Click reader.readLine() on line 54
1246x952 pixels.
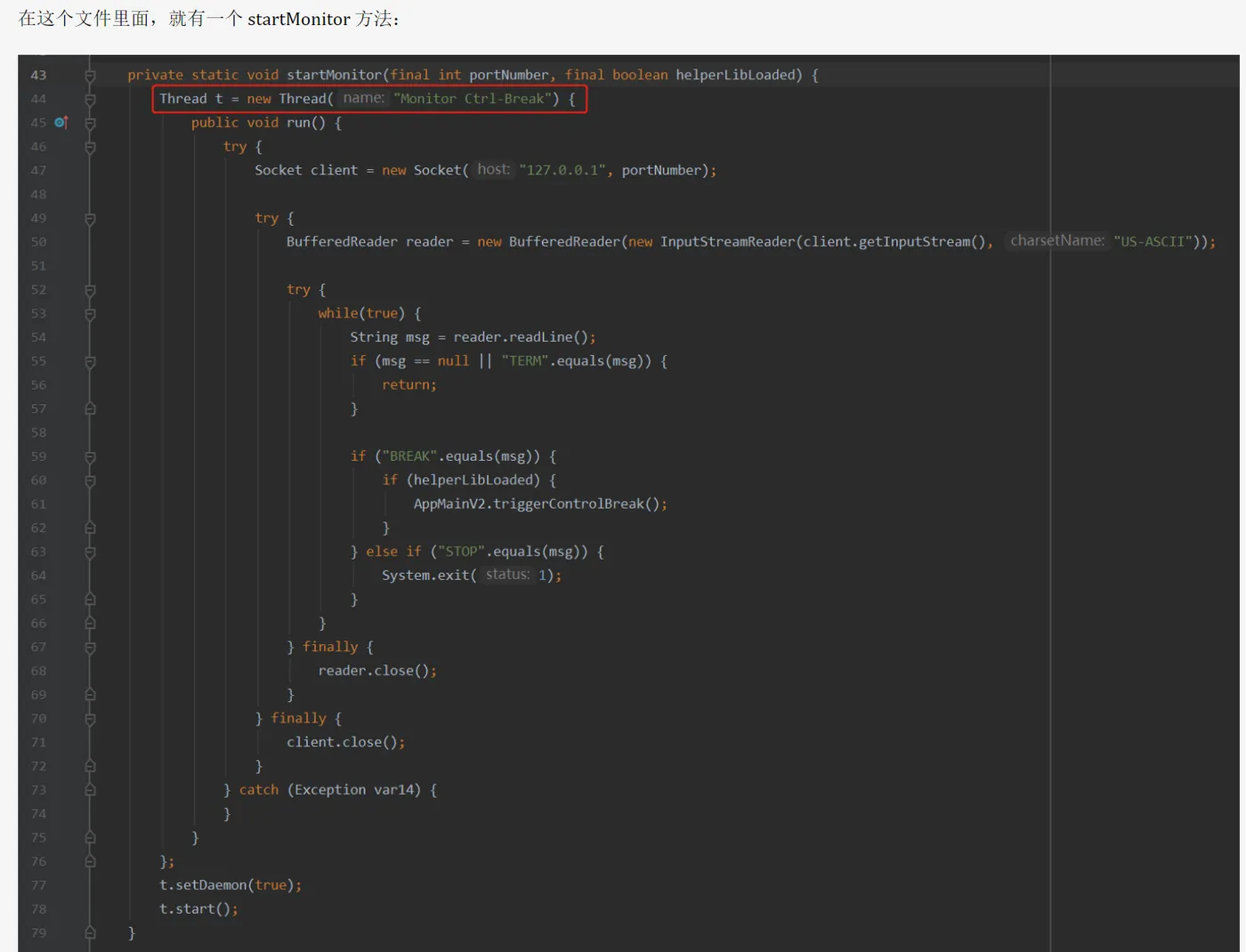tap(521, 337)
